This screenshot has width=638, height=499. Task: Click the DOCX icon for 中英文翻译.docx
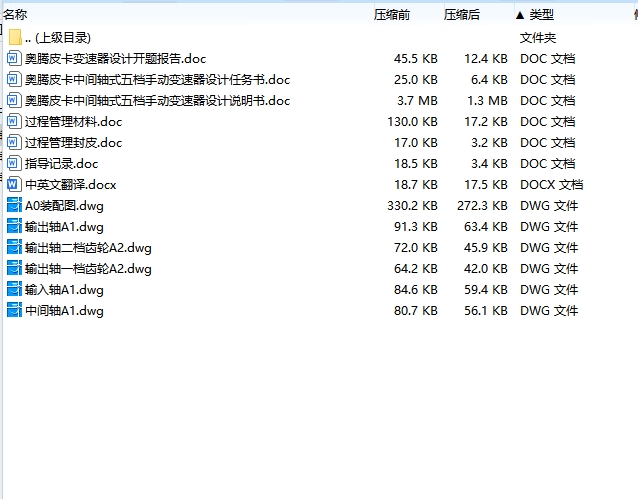tap(13, 184)
